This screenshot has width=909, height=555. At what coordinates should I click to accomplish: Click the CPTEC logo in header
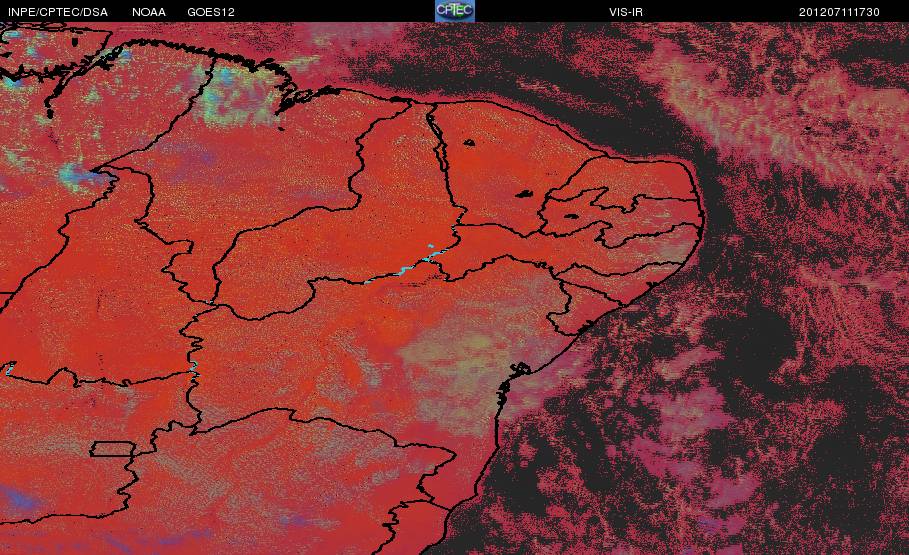click(x=455, y=11)
